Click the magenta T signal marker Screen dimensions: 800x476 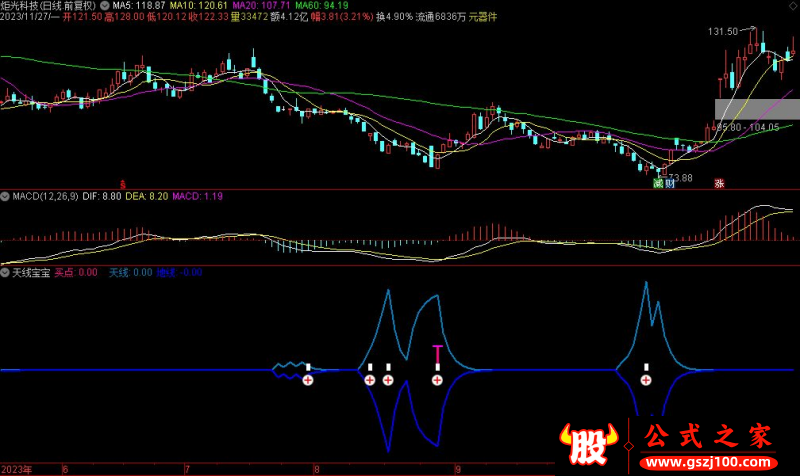tap(437, 352)
